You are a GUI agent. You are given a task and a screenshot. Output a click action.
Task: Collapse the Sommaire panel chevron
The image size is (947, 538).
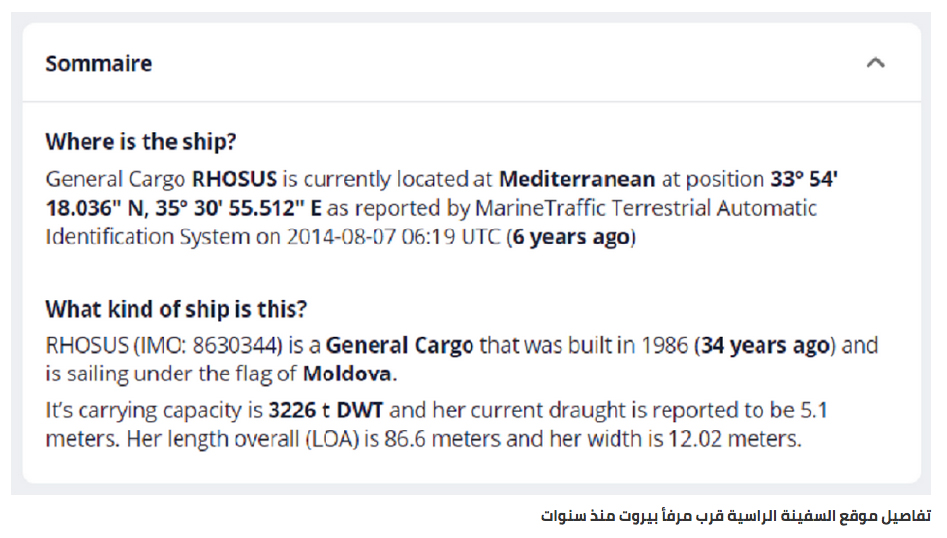[875, 63]
